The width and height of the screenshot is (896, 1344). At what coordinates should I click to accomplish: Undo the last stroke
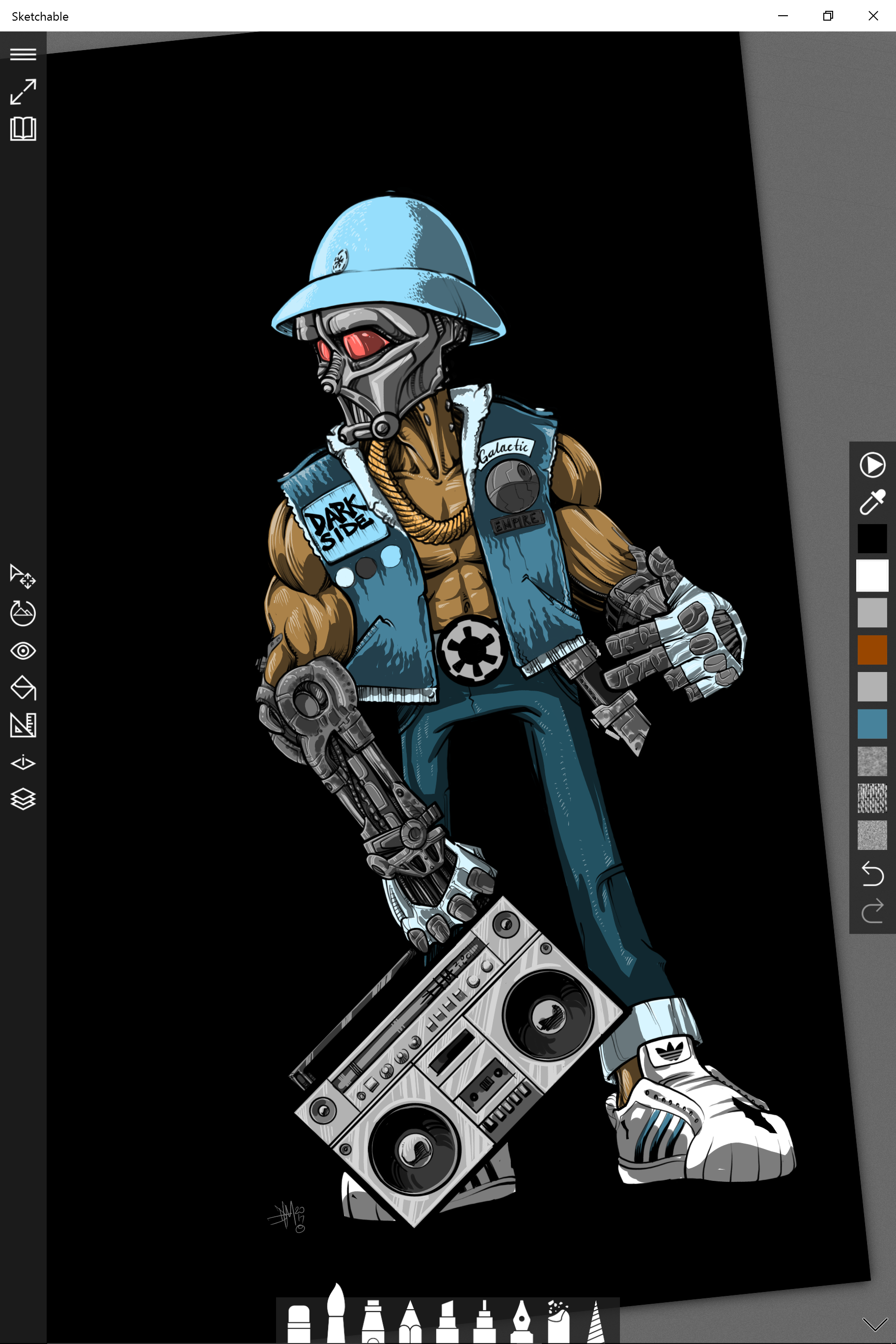point(872,874)
